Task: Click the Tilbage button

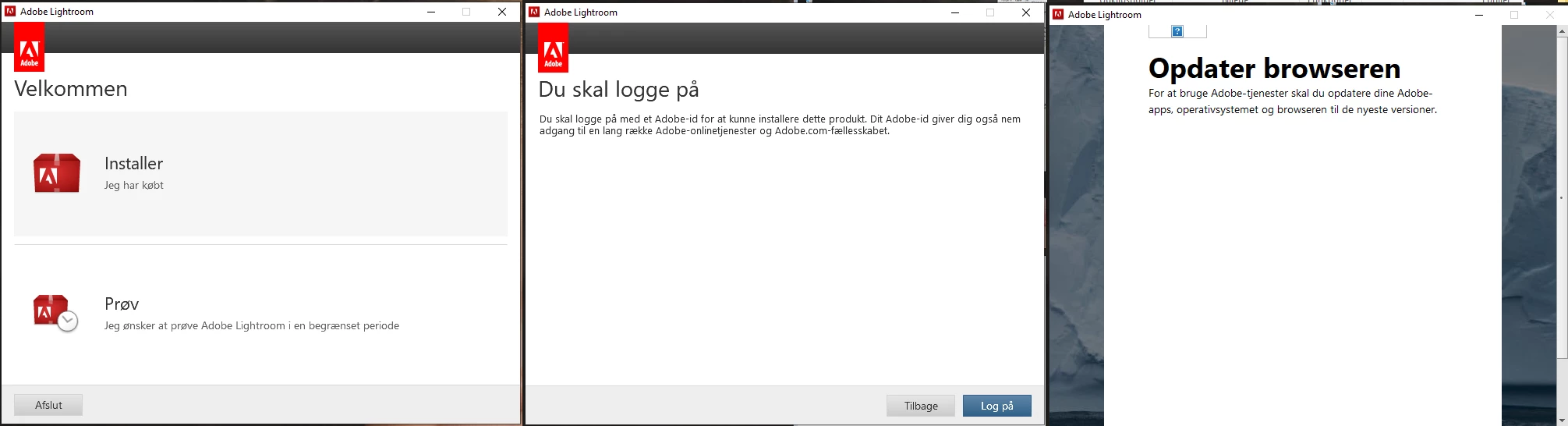Action: coord(921,406)
